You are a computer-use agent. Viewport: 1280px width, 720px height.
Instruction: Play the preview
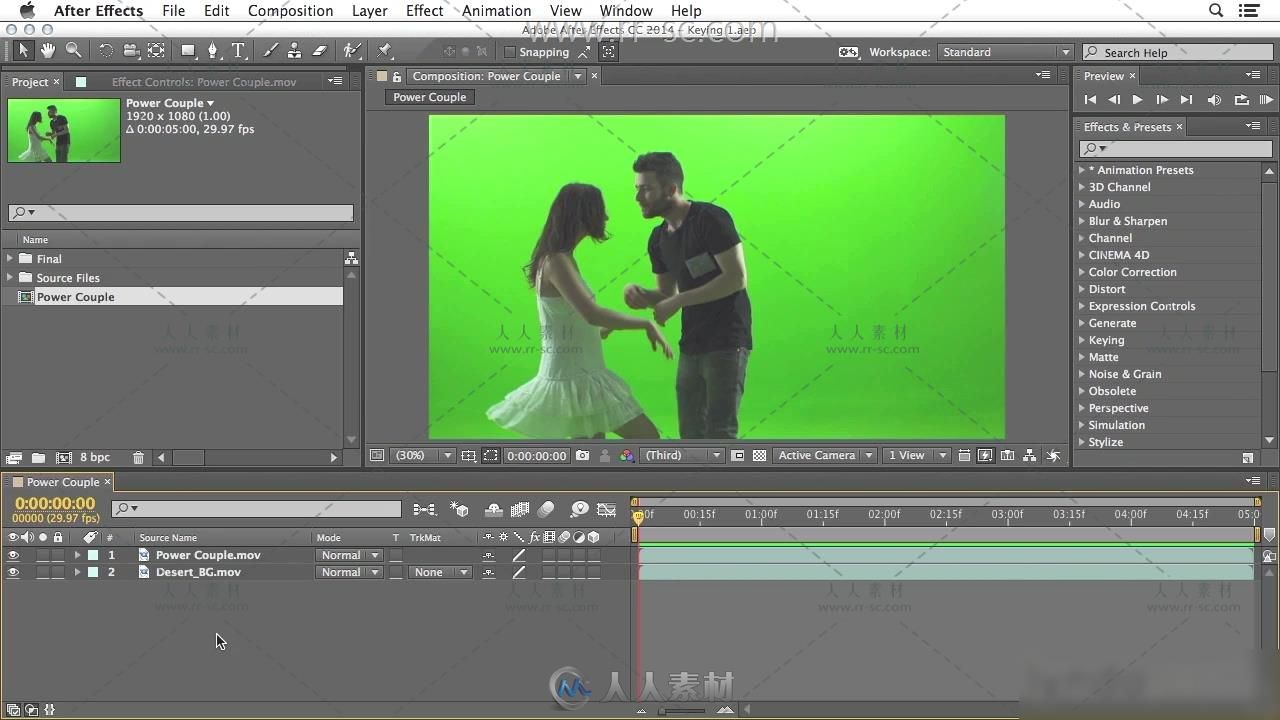pos(1137,100)
